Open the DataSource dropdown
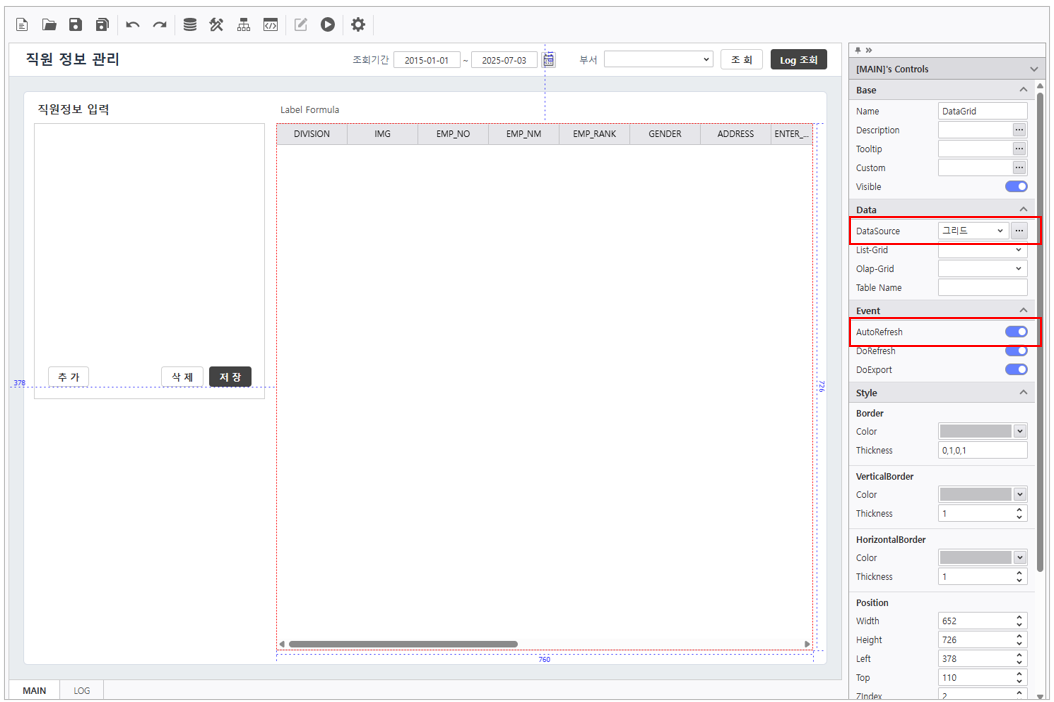The width and height of the screenshot is (1054, 702). pyautogui.click(x=972, y=231)
